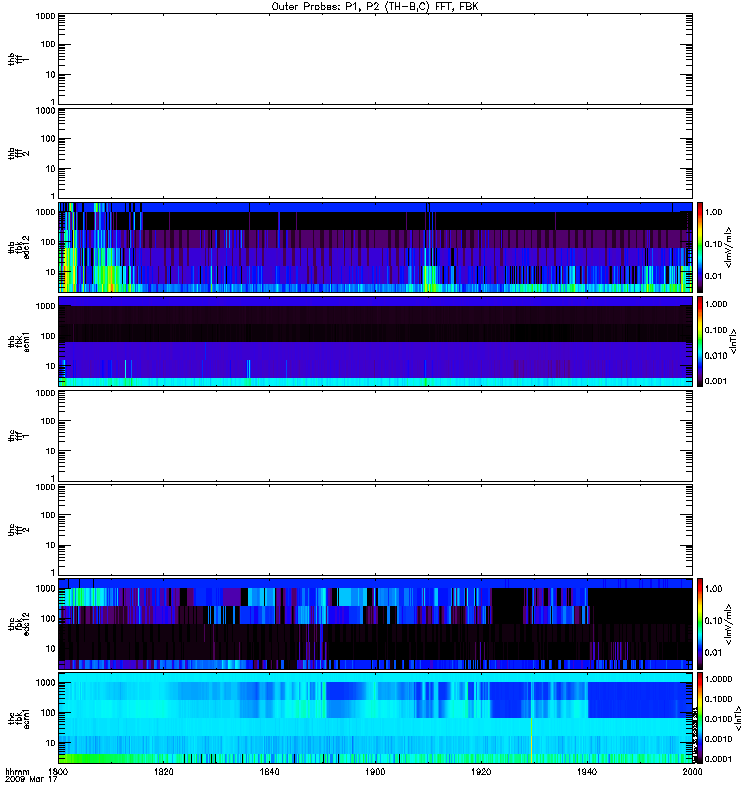Click the '1.00' value on thc edc12 color bar

click(713, 589)
